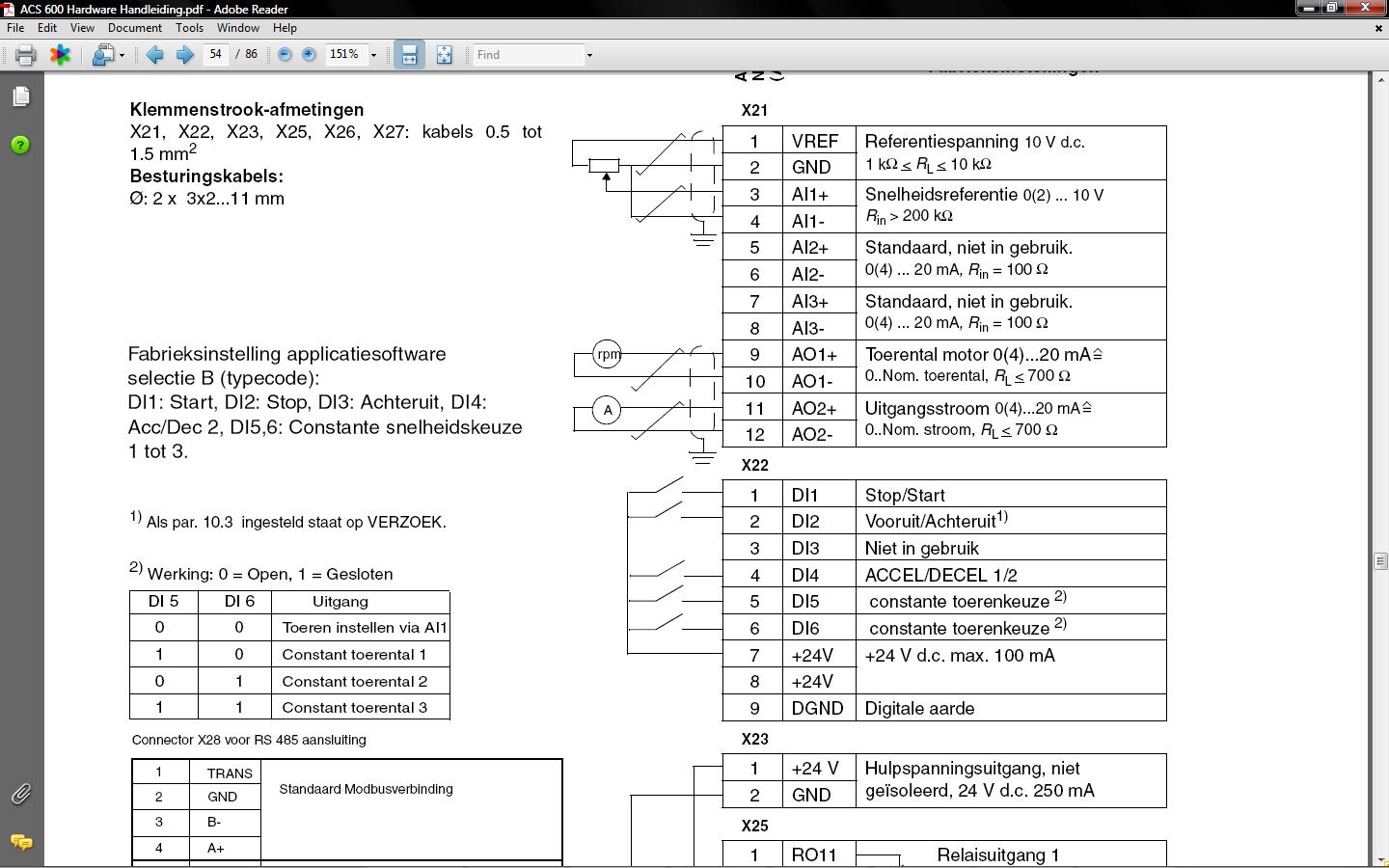The height and width of the screenshot is (868, 1389).
Task: Click the vertical scrollbar thumb
Action: (x=1380, y=560)
